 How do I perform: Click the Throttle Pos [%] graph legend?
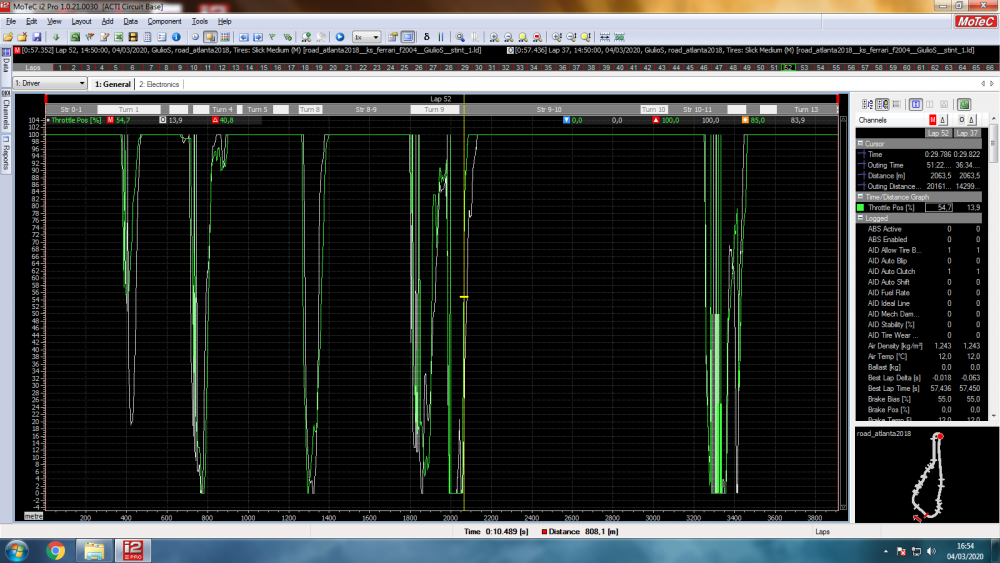click(x=76, y=120)
